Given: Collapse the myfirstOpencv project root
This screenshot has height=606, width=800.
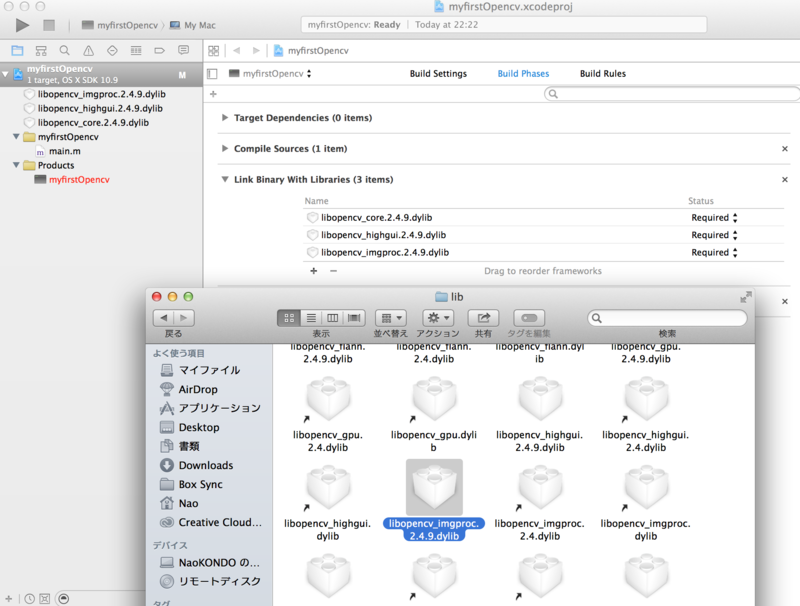Looking at the screenshot, I should tap(6, 74).
